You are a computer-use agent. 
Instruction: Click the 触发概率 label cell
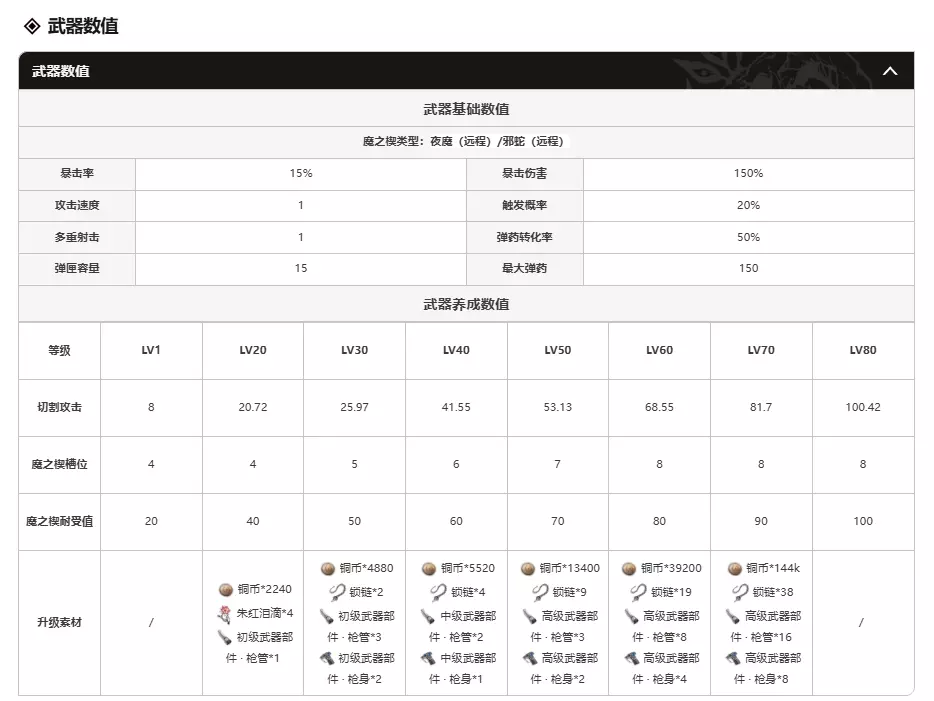pyautogui.click(x=524, y=205)
